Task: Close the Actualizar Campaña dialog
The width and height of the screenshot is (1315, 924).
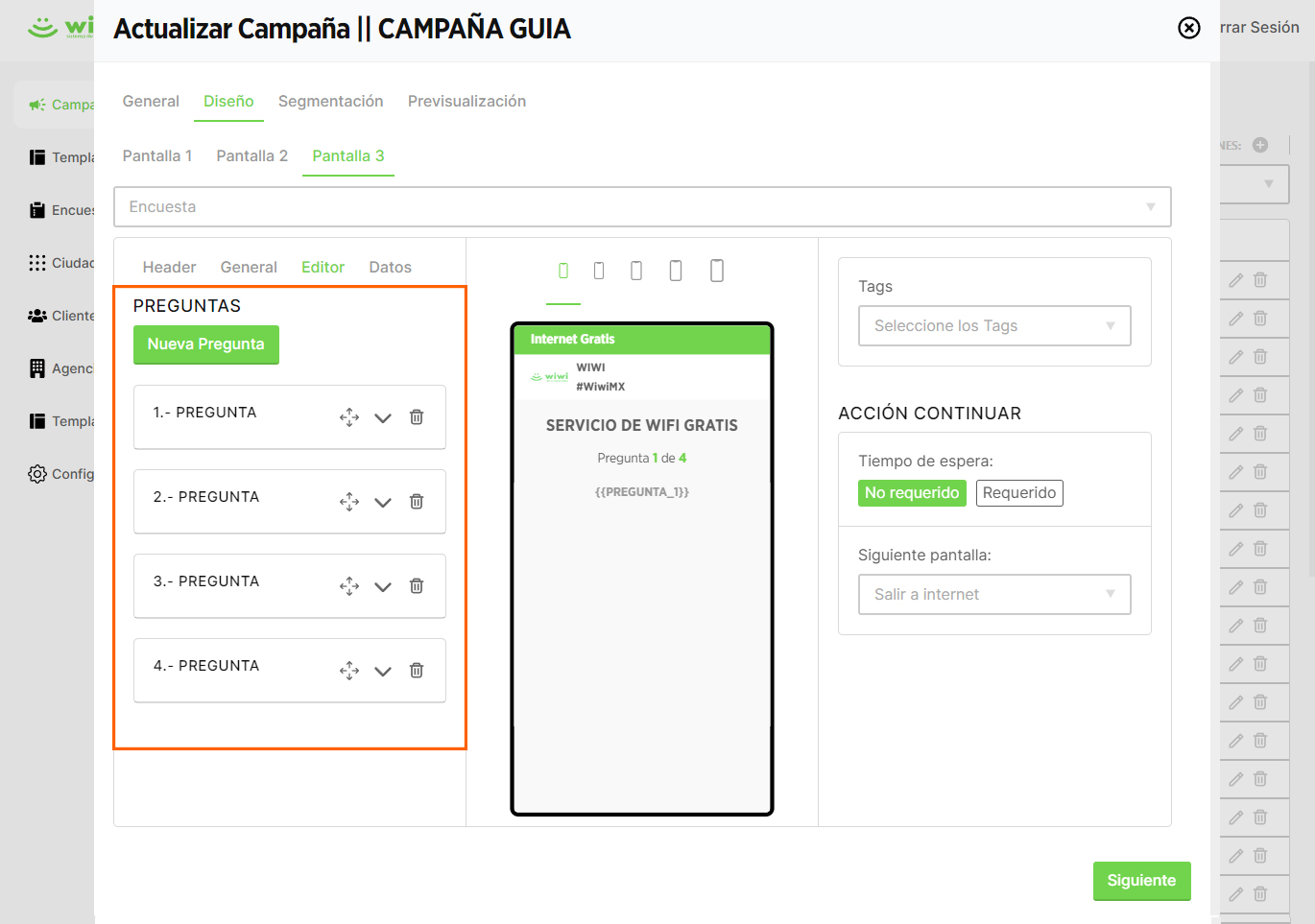Action: (x=1189, y=28)
